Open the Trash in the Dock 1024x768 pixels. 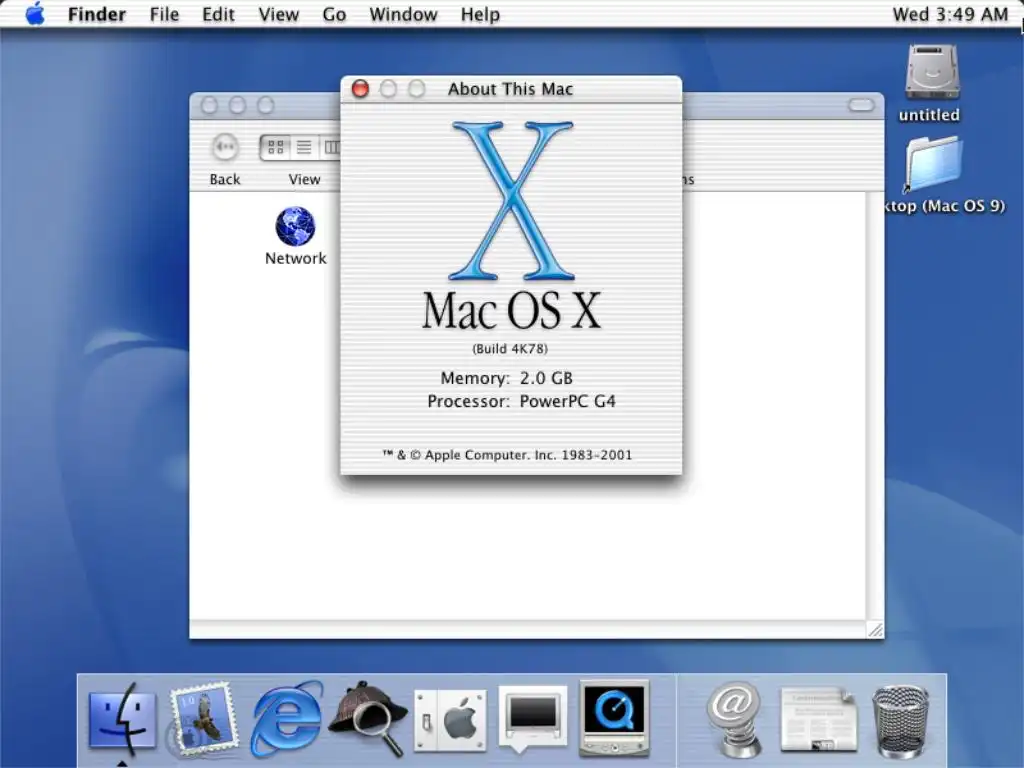(901, 720)
